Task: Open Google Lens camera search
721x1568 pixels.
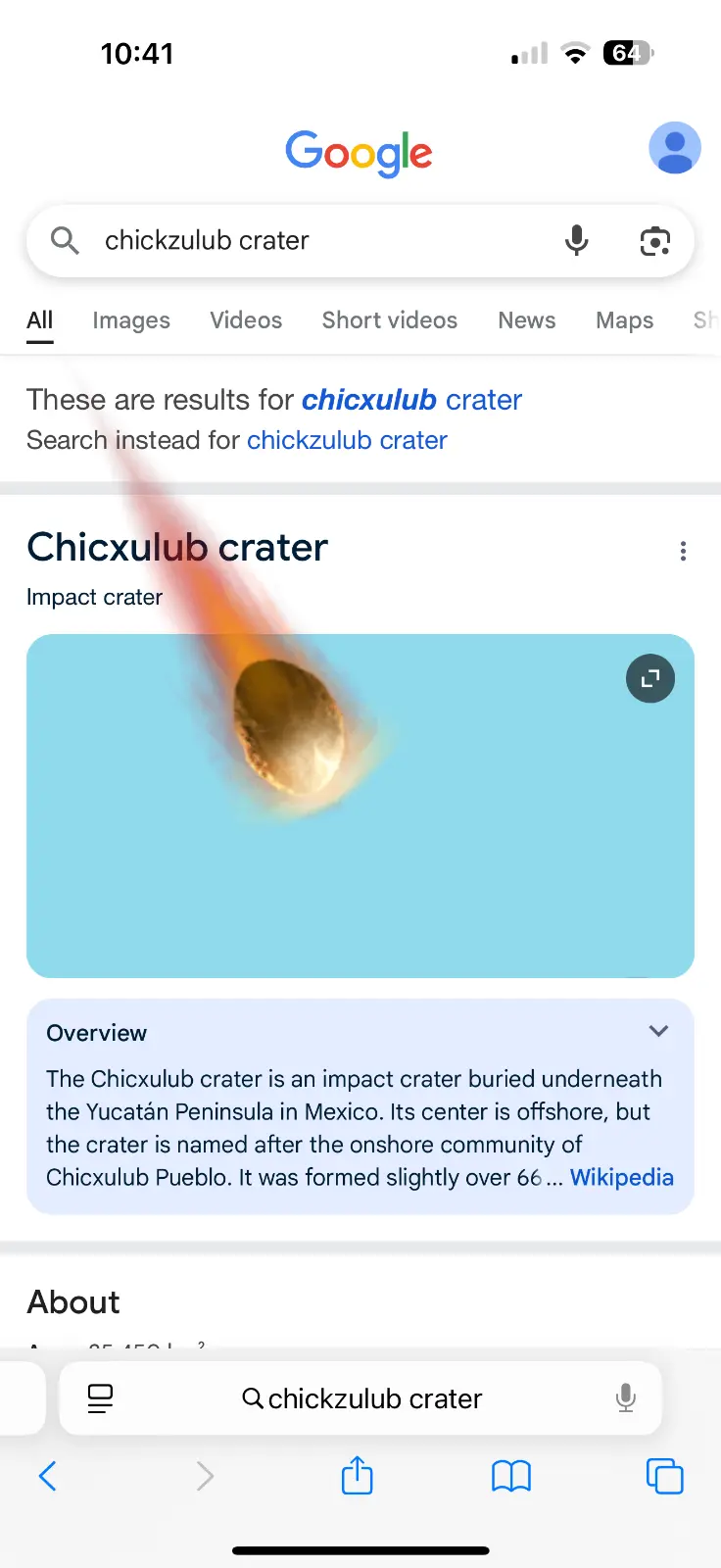Action: (654, 240)
